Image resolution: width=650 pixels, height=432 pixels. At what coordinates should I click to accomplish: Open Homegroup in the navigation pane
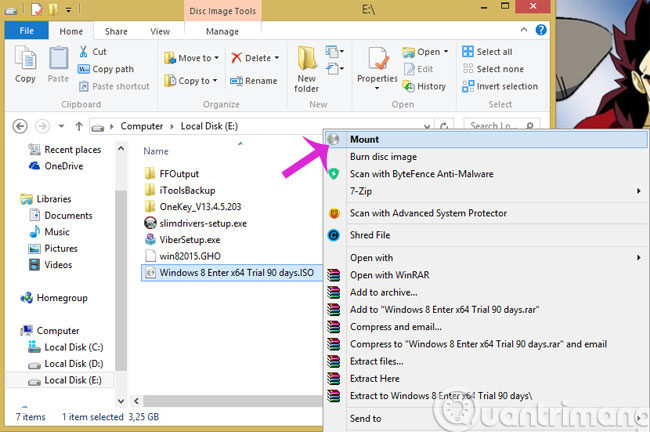(x=62, y=298)
